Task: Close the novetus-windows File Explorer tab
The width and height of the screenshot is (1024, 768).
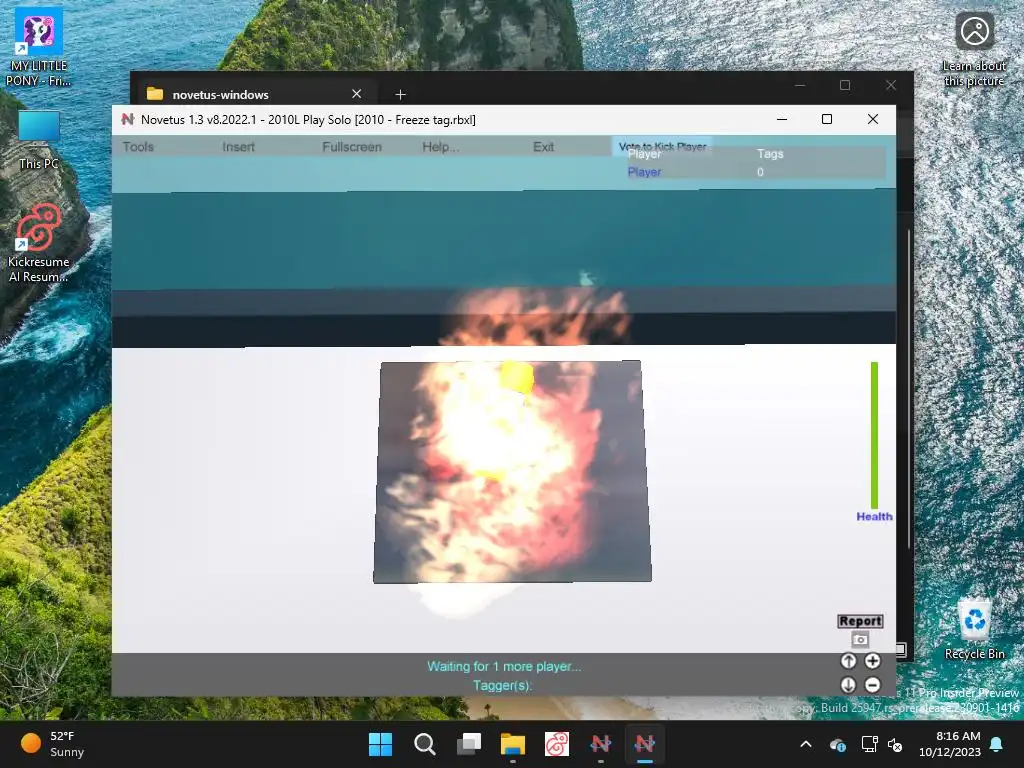Action: pyautogui.click(x=357, y=94)
